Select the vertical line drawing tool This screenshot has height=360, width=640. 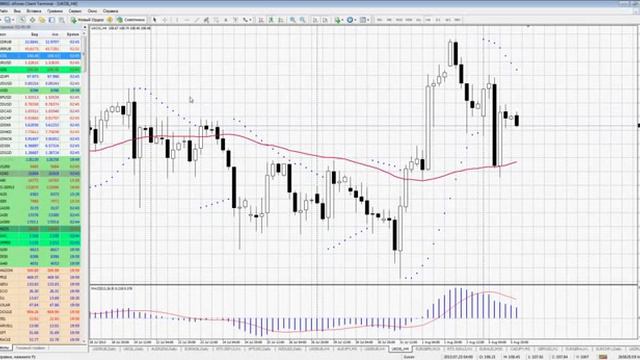click(x=177, y=20)
